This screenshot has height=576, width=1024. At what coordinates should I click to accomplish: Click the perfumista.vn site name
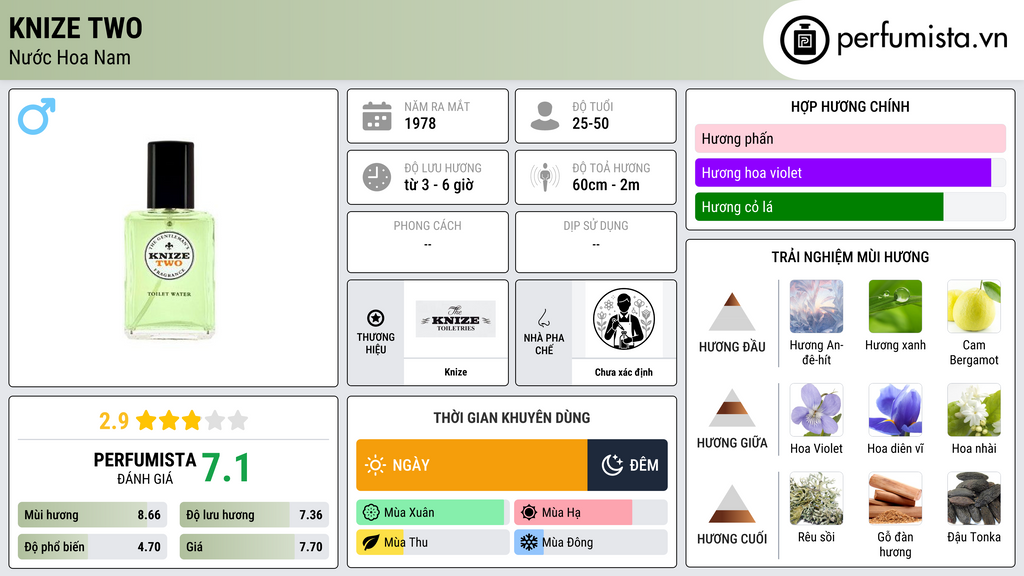pos(922,38)
